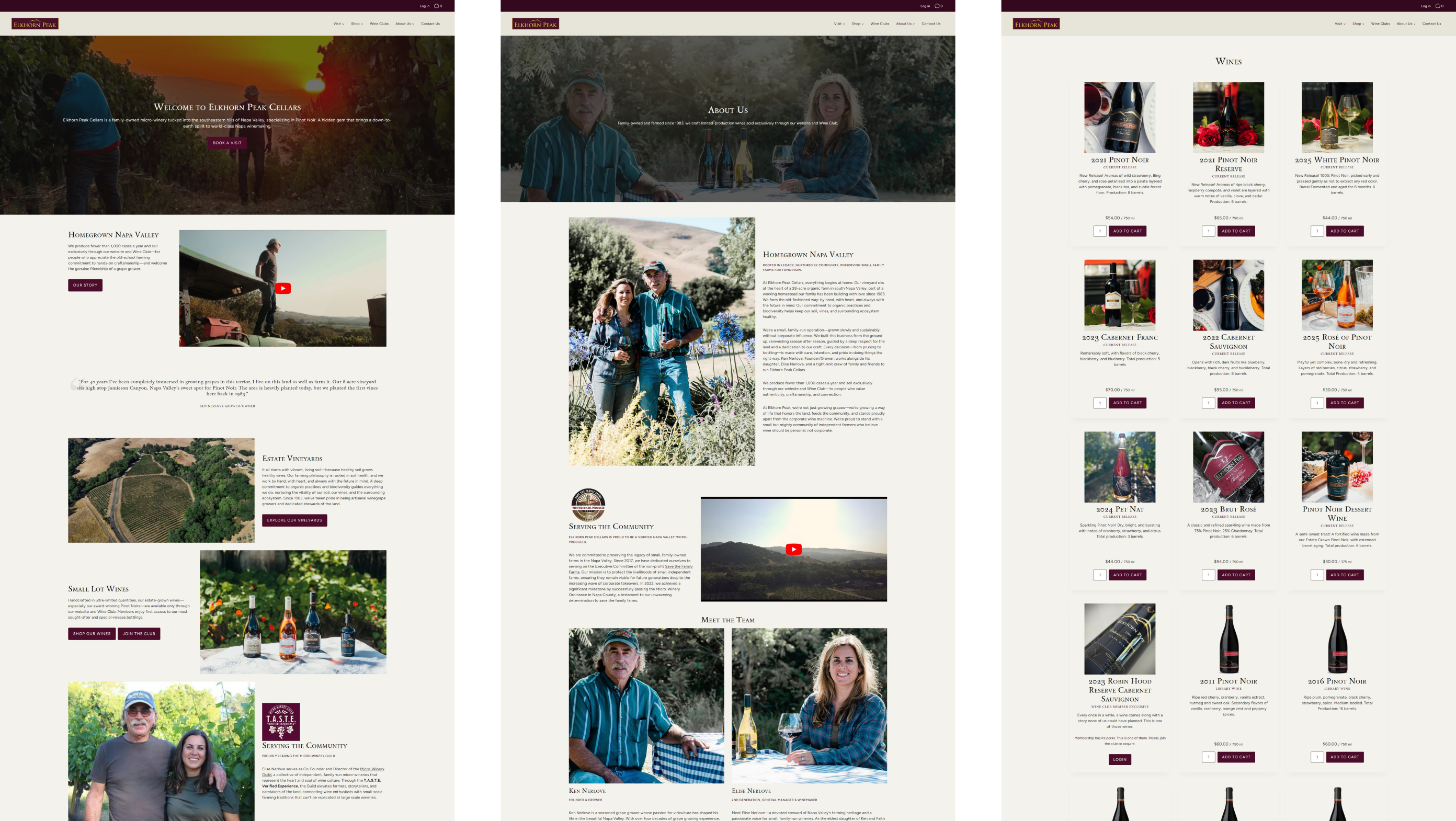Image resolution: width=1456 pixels, height=821 pixels.
Task: Click the Elkhorn Peak logo on the Wines page
Action: point(1036,24)
